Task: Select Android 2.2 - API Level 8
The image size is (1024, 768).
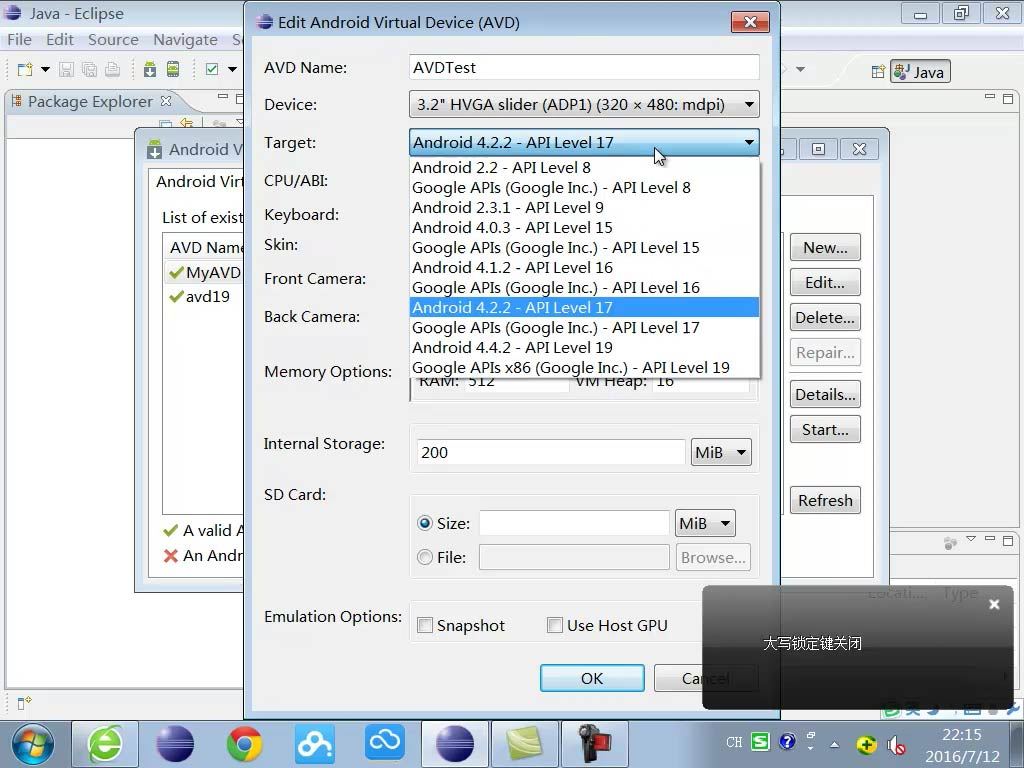Action: [584, 168]
